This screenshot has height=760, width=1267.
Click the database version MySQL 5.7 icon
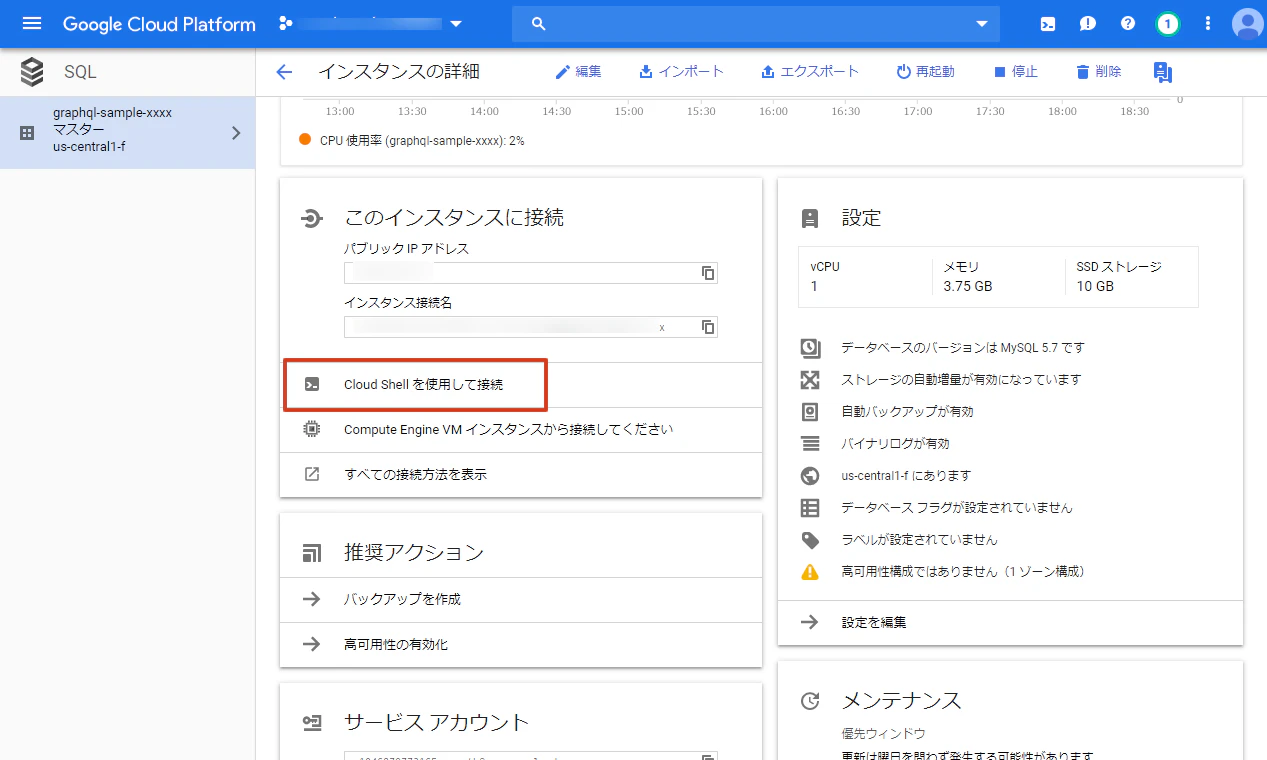coord(810,348)
